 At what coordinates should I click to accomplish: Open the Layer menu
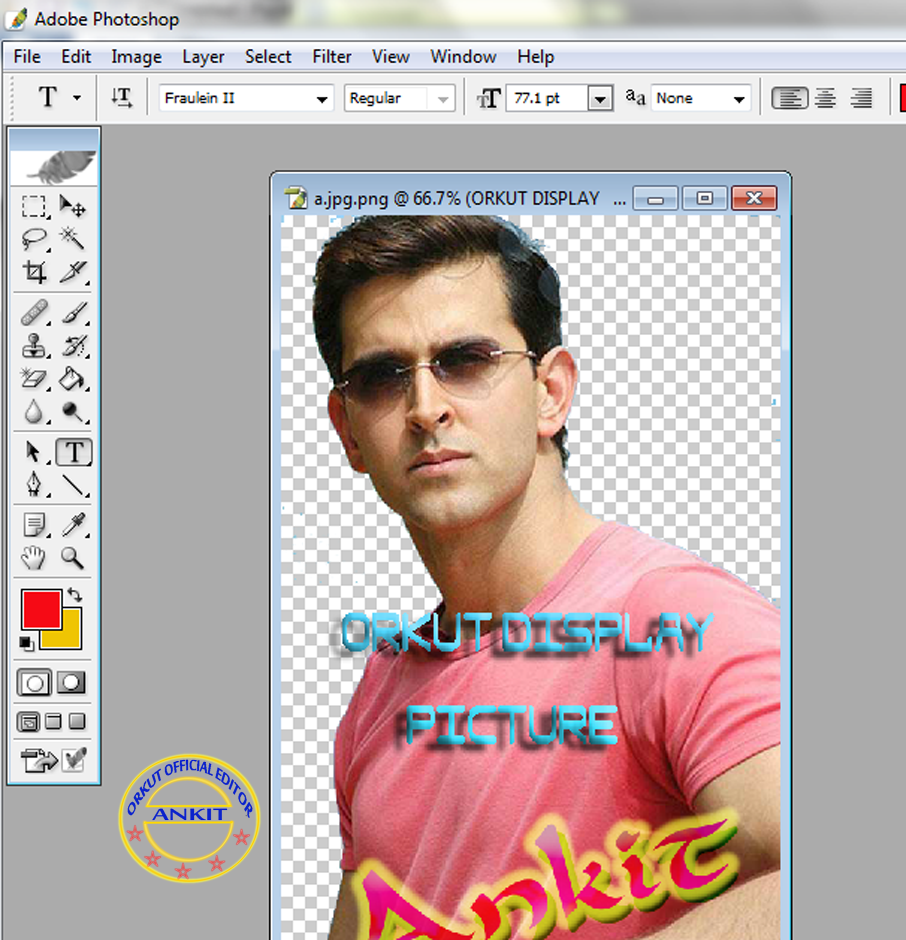click(203, 57)
